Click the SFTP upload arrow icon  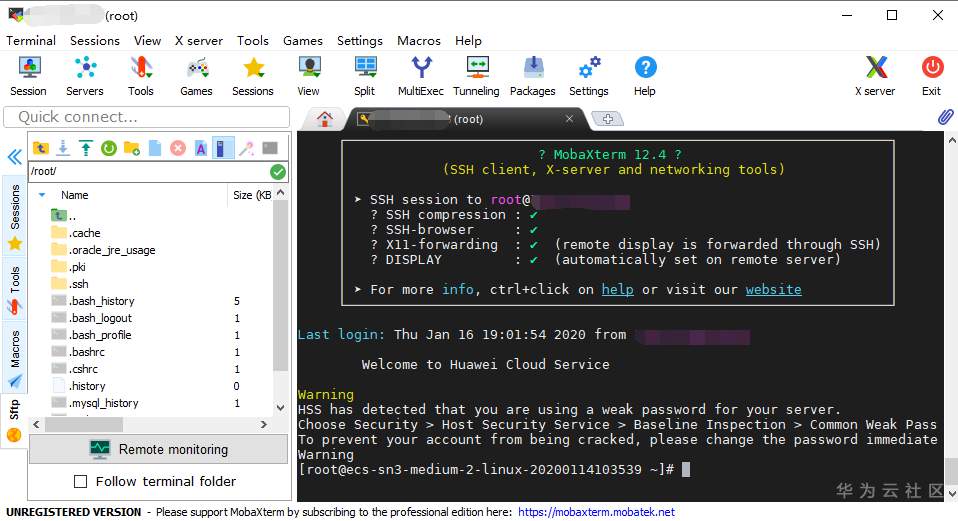click(x=86, y=148)
